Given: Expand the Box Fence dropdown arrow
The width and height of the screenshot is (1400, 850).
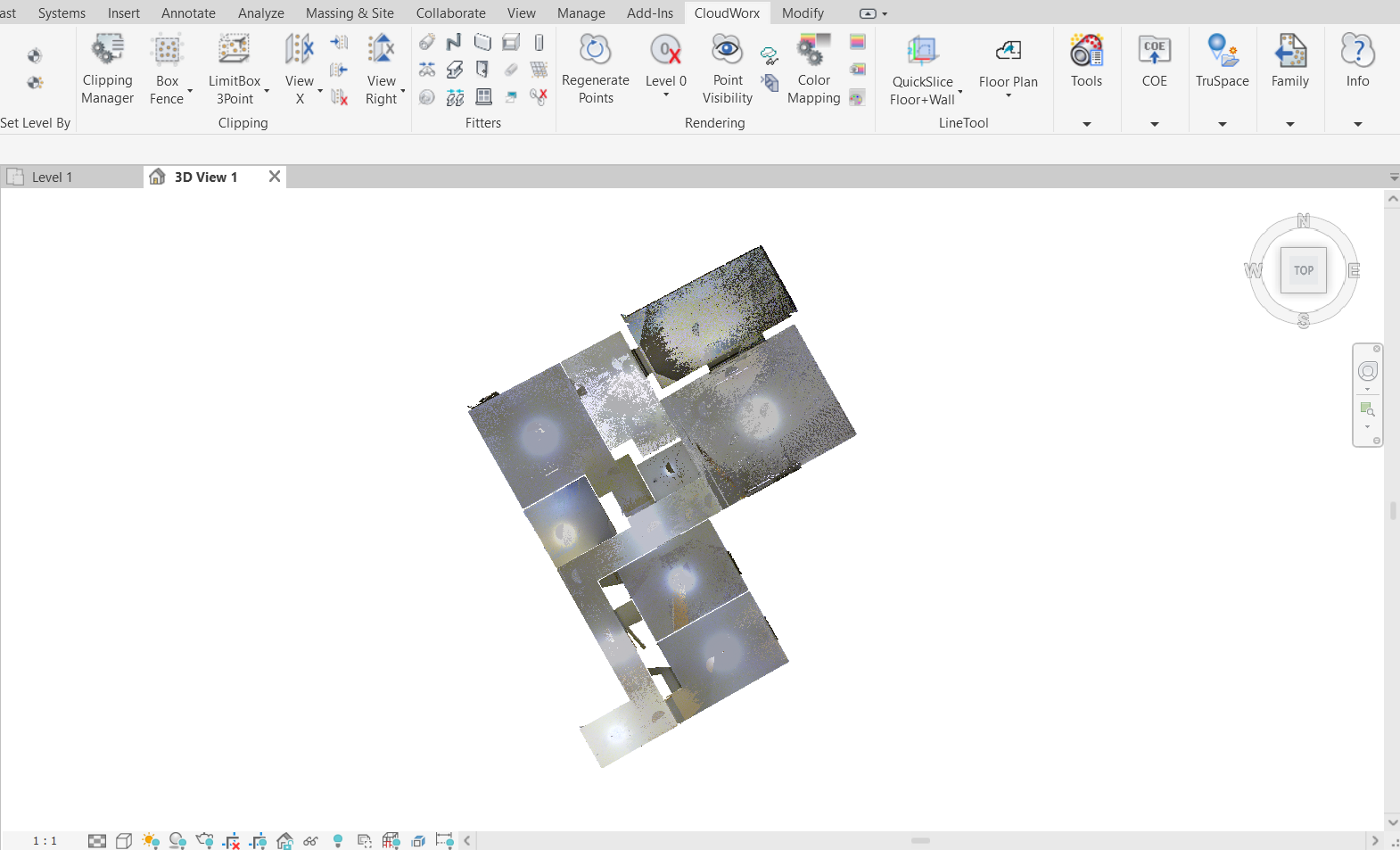Looking at the screenshot, I should click(190, 91).
